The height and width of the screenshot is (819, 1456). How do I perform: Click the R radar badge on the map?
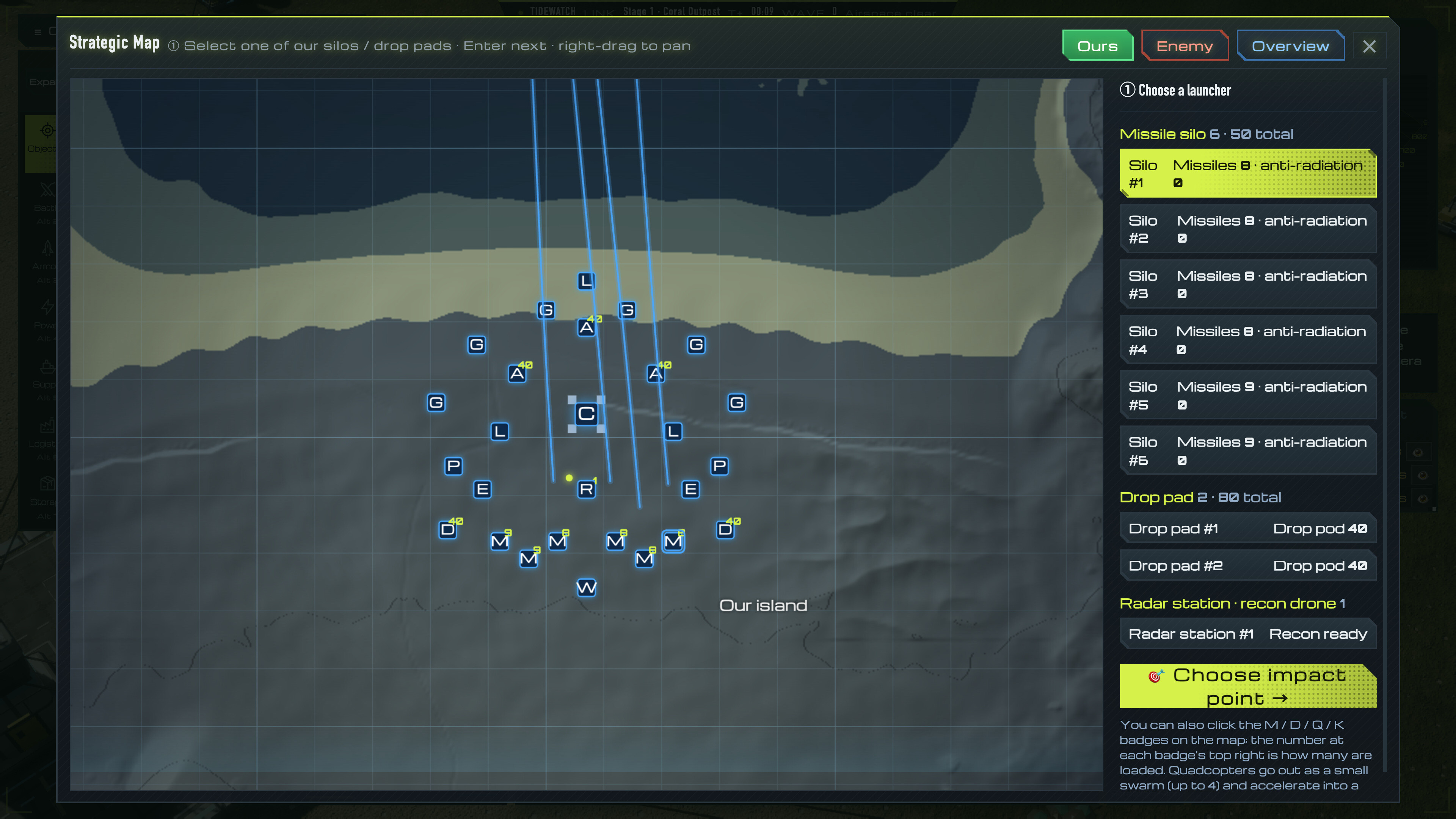point(586,489)
